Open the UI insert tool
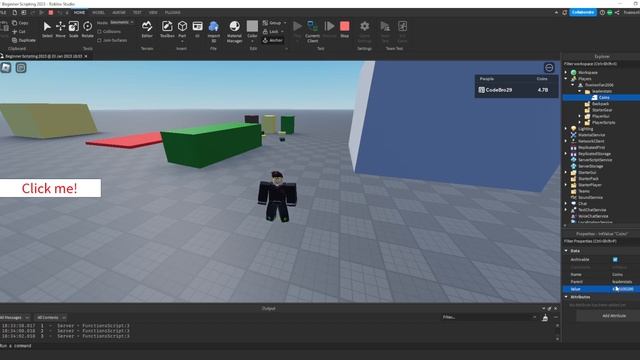640x360 pixels. [x=198, y=29]
